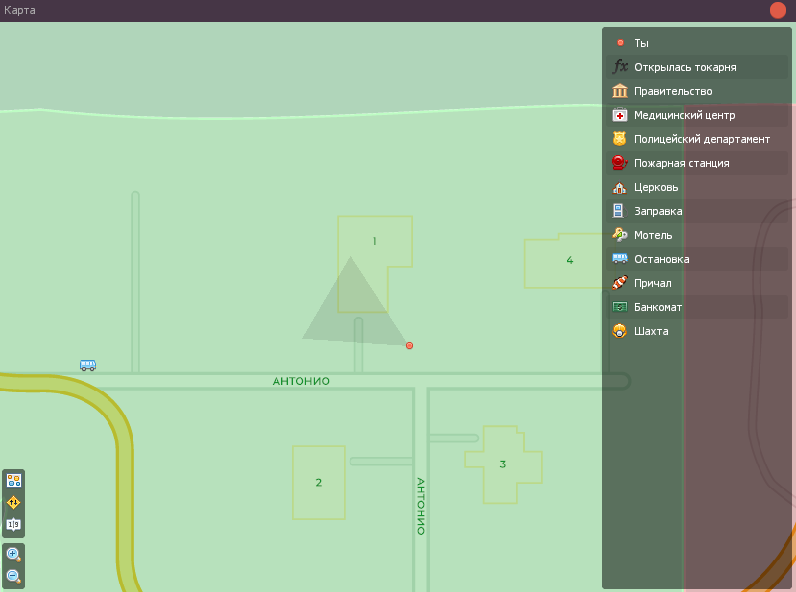
Task: Find Причал using the legend
Action: coord(696,283)
